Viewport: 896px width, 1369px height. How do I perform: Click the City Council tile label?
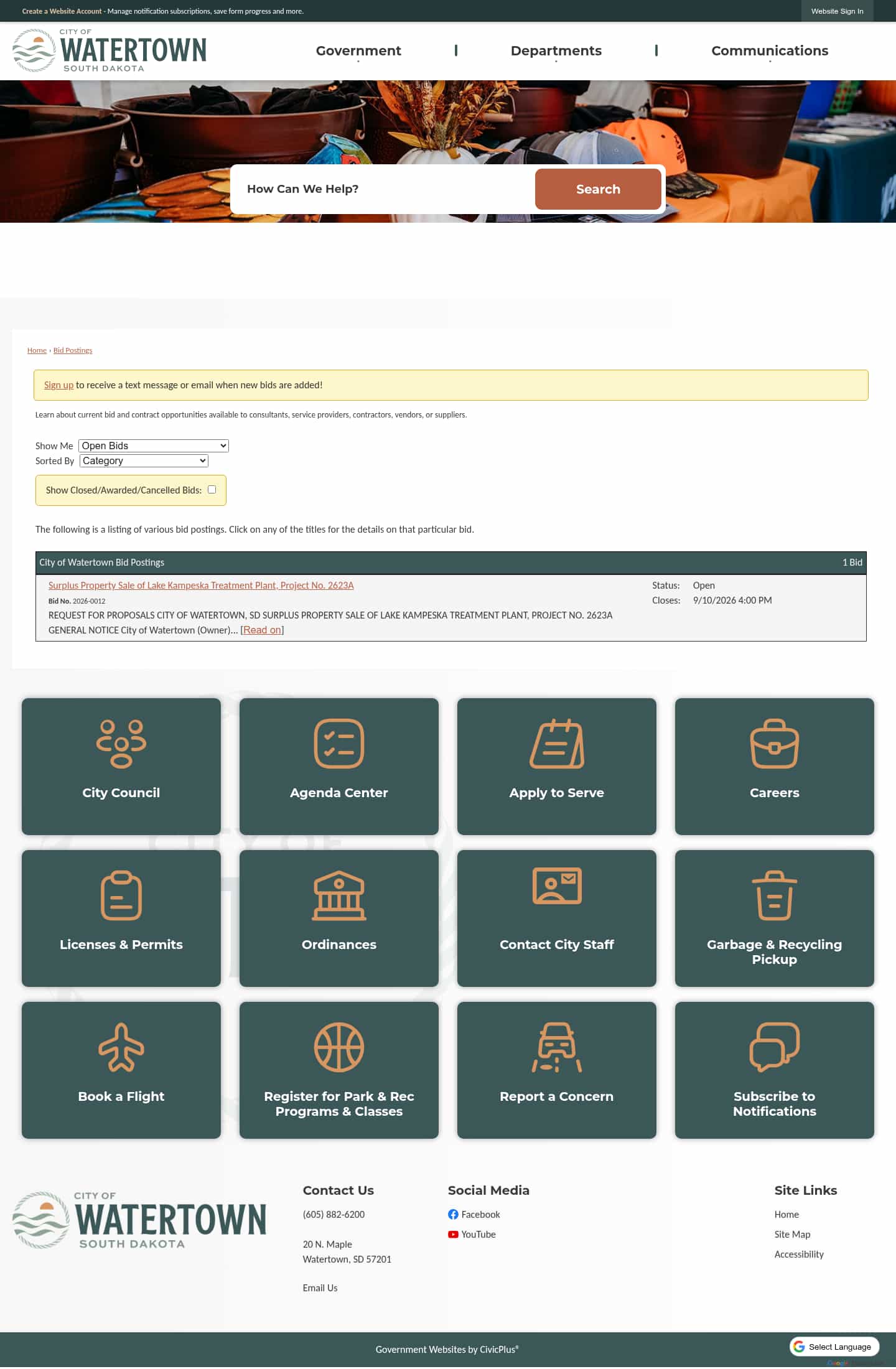121,793
